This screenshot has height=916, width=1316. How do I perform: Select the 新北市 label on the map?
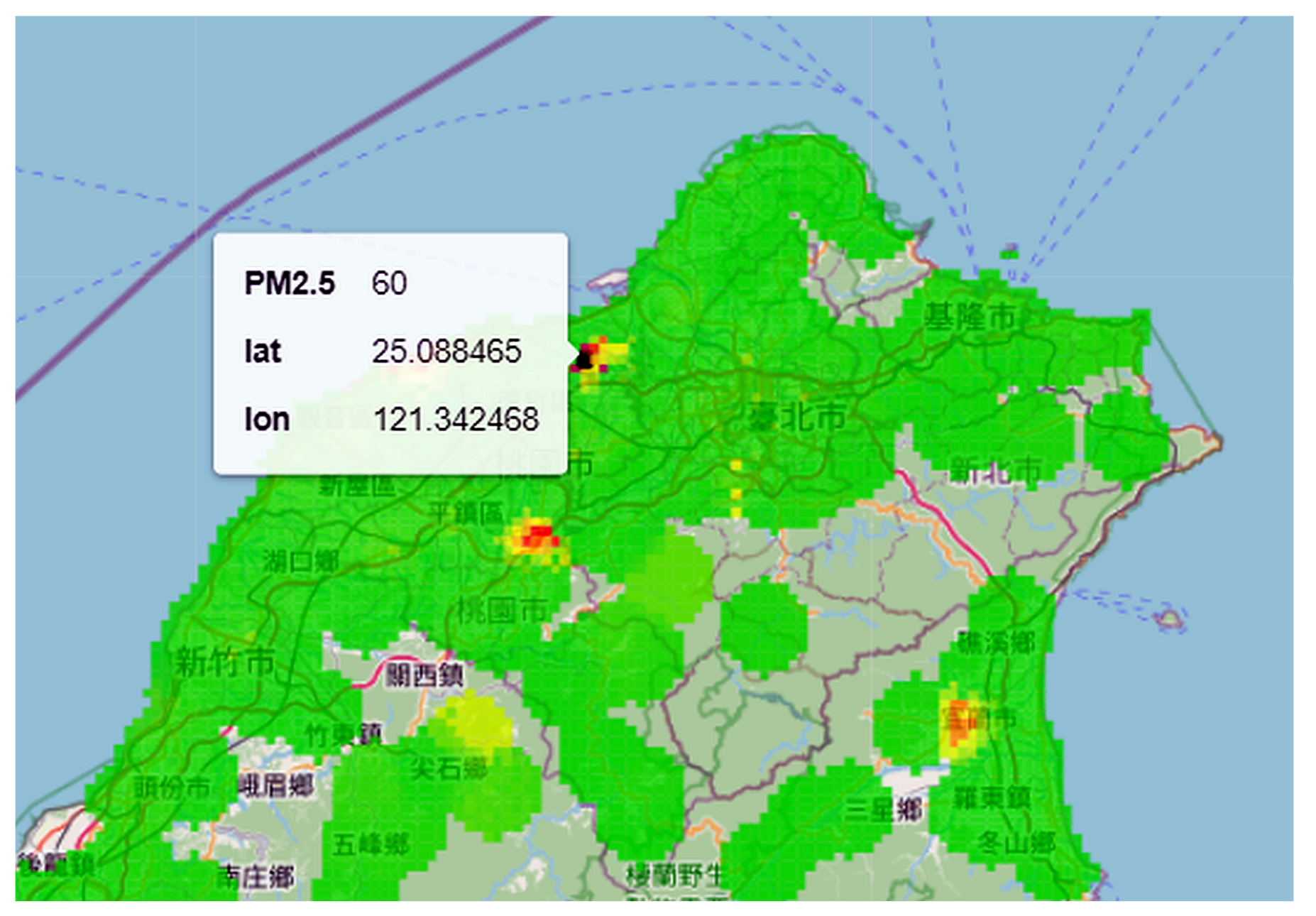[995, 470]
